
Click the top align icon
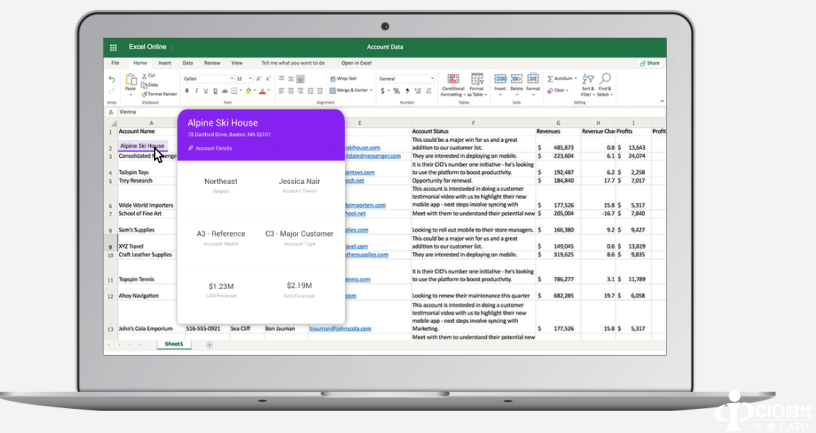click(x=282, y=79)
